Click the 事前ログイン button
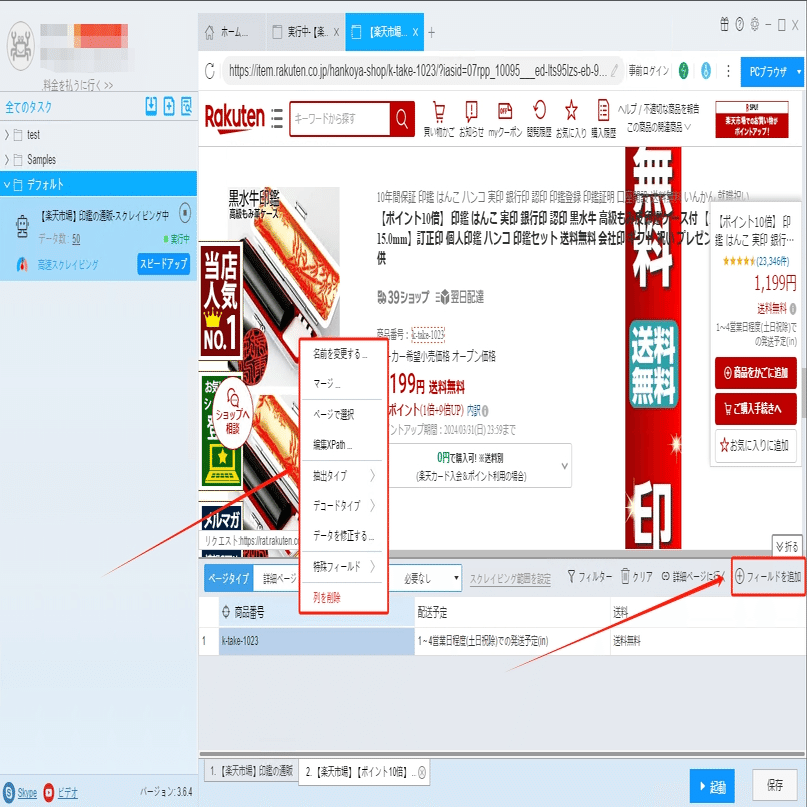 [648, 71]
